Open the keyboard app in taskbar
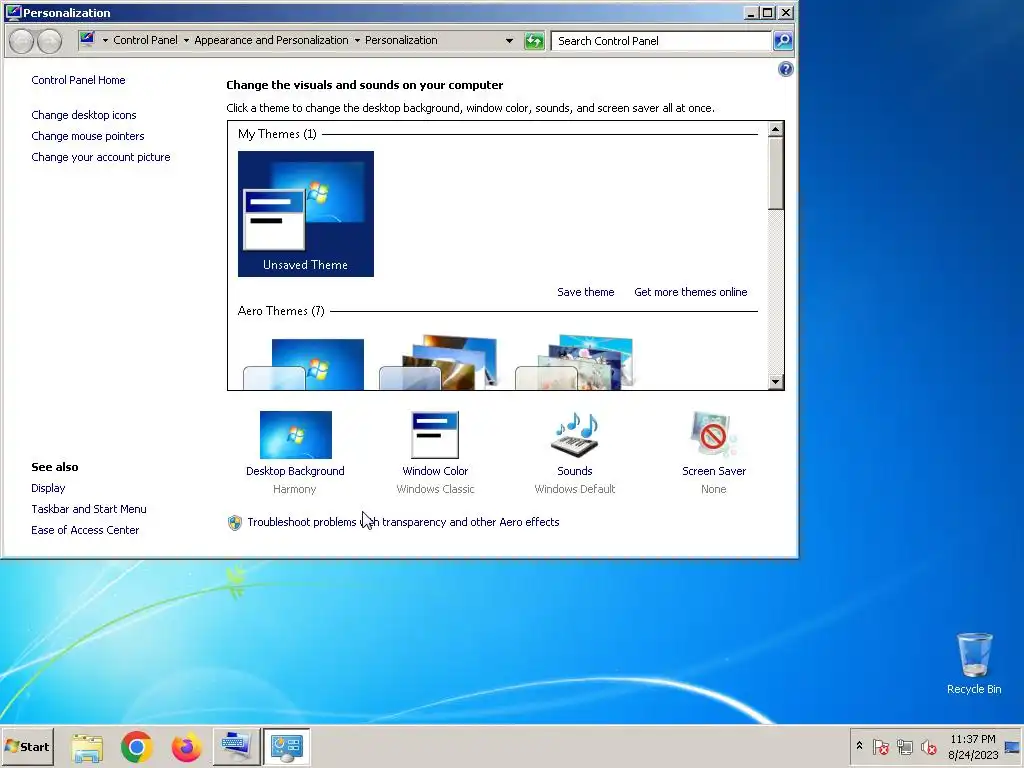Viewport: 1024px width, 768px height. click(x=236, y=746)
